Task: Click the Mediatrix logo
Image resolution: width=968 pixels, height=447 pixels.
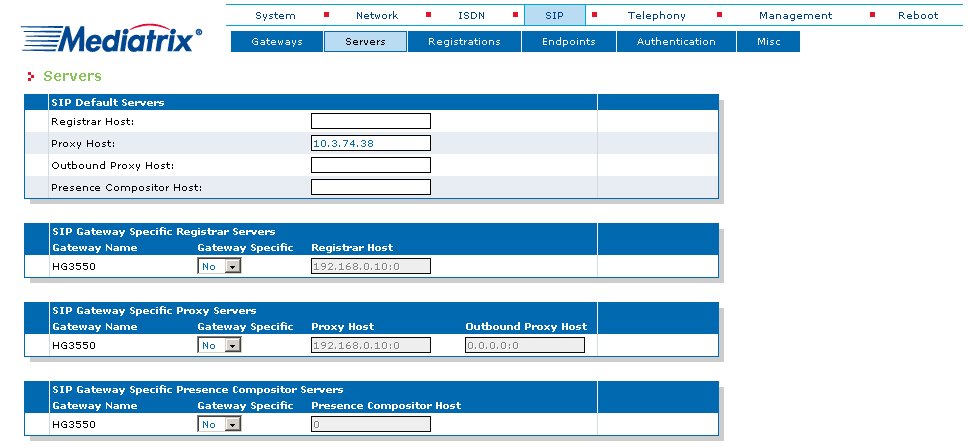Action: pyautogui.click(x=112, y=38)
